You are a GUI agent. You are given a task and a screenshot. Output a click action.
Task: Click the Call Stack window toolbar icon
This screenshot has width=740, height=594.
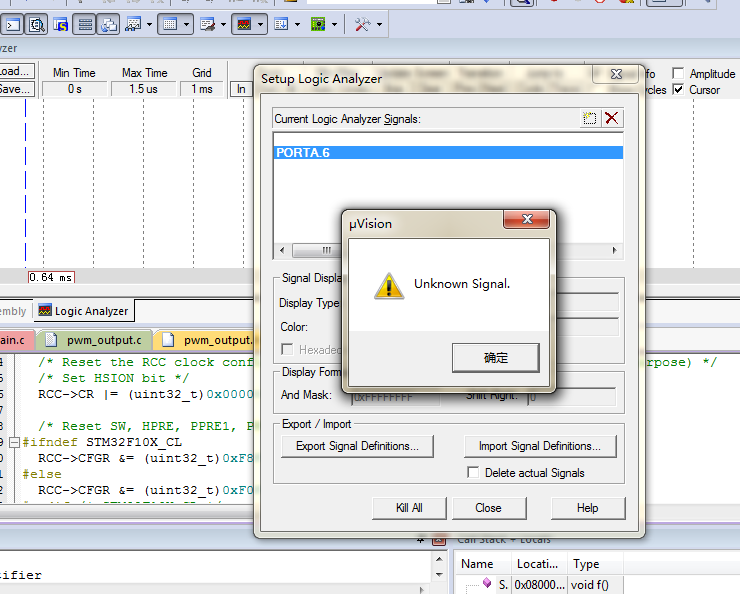pyautogui.click(x=109, y=24)
